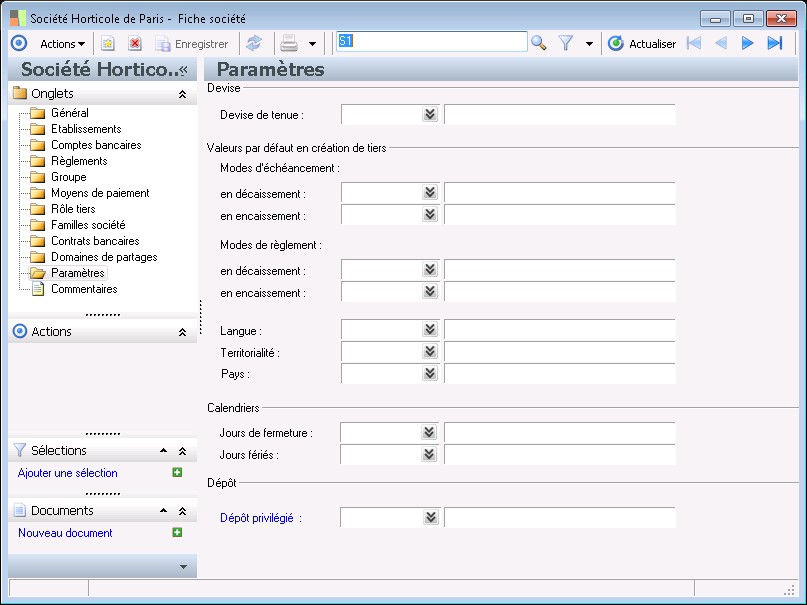The image size is (807, 605).
Task: Click the Enregistrer save button
Action: pyautogui.click(x=192, y=44)
